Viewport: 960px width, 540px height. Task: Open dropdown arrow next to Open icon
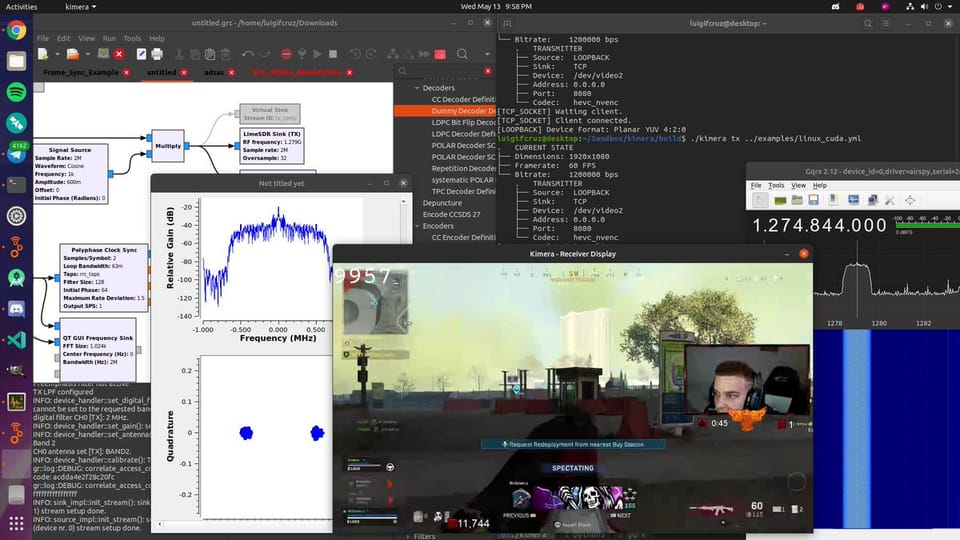pyautogui.click(x=88, y=54)
